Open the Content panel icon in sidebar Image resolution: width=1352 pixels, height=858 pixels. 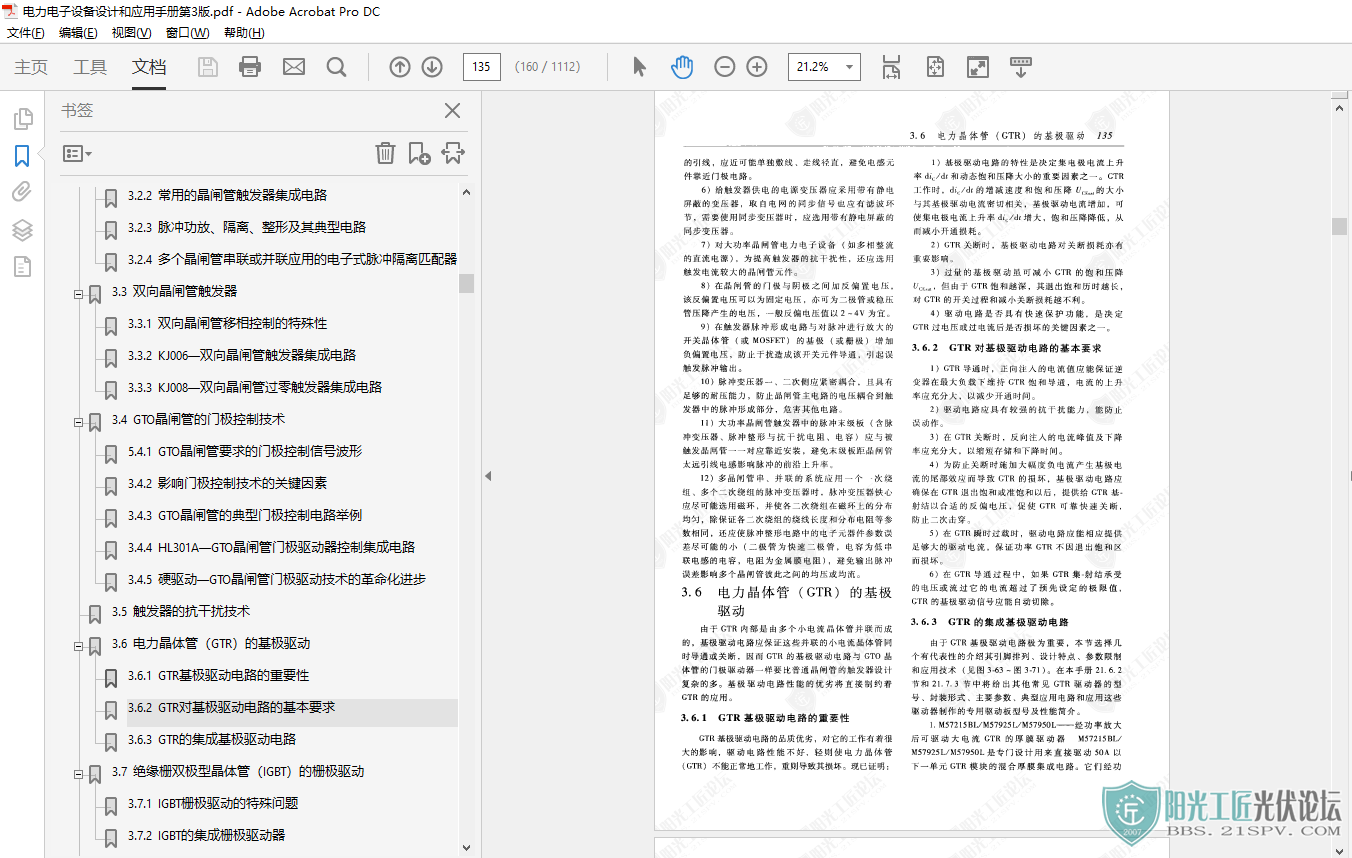[22, 267]
